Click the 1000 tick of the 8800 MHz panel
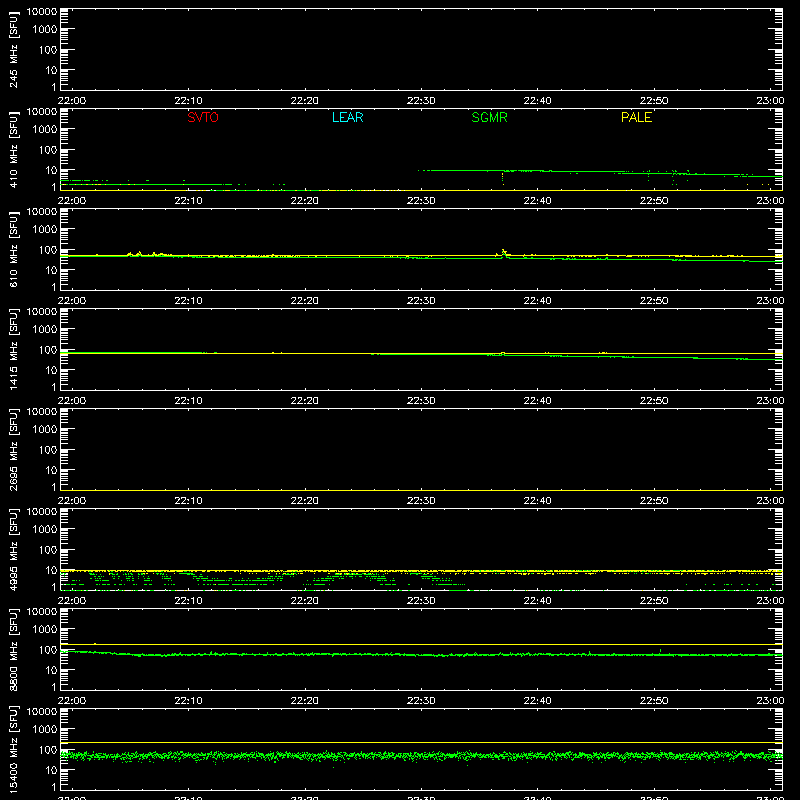 tap(45, 630)
